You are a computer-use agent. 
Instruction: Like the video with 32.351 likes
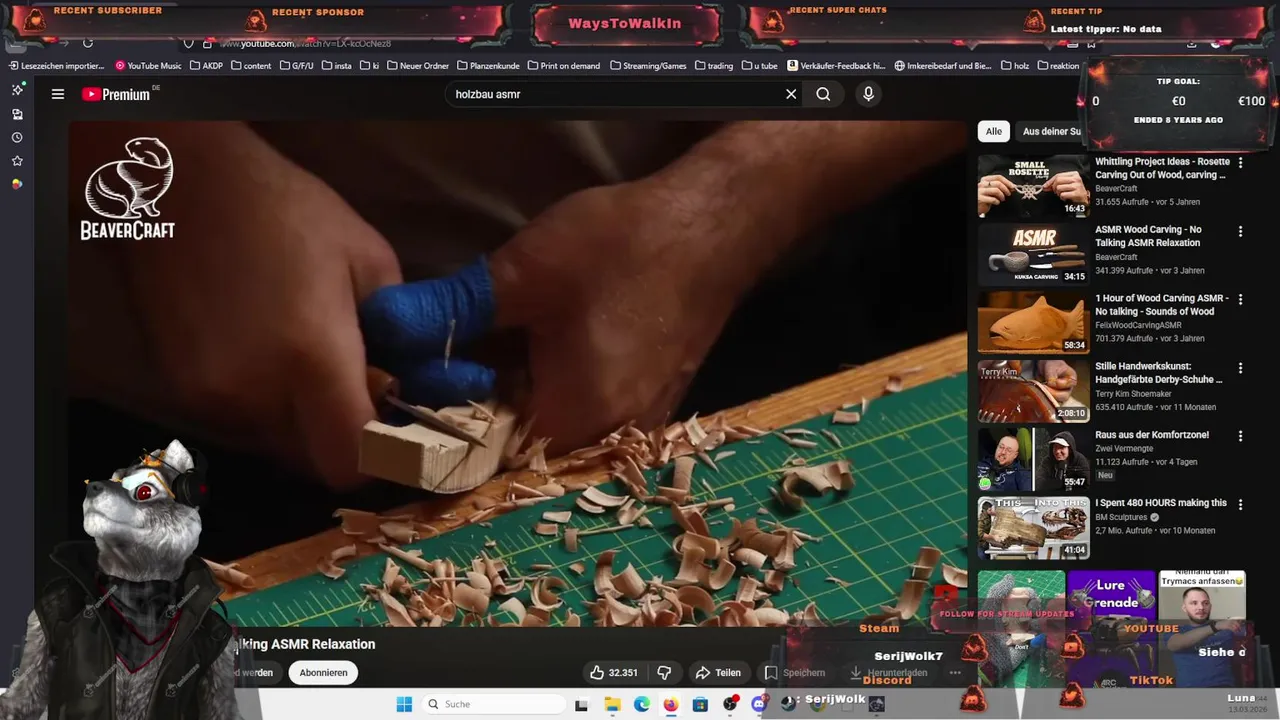614,673
